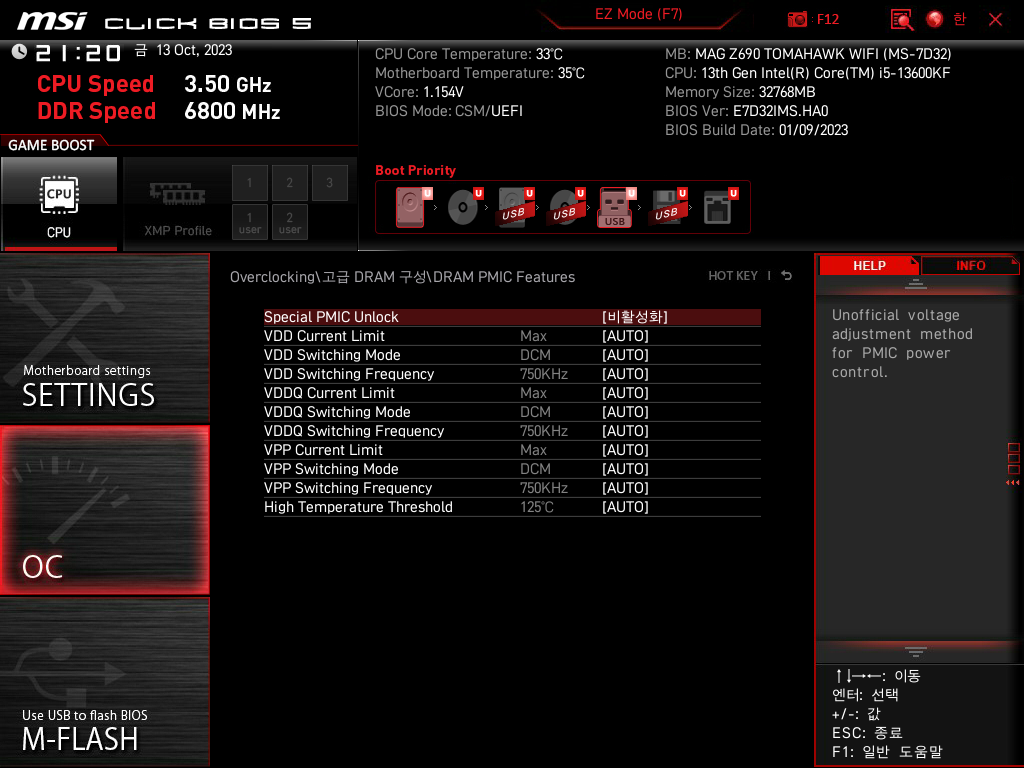This screenshot has height=768, width=1024.
Task: Toggle the XMP Profile memory icon
Action: (x=178, y=195)
